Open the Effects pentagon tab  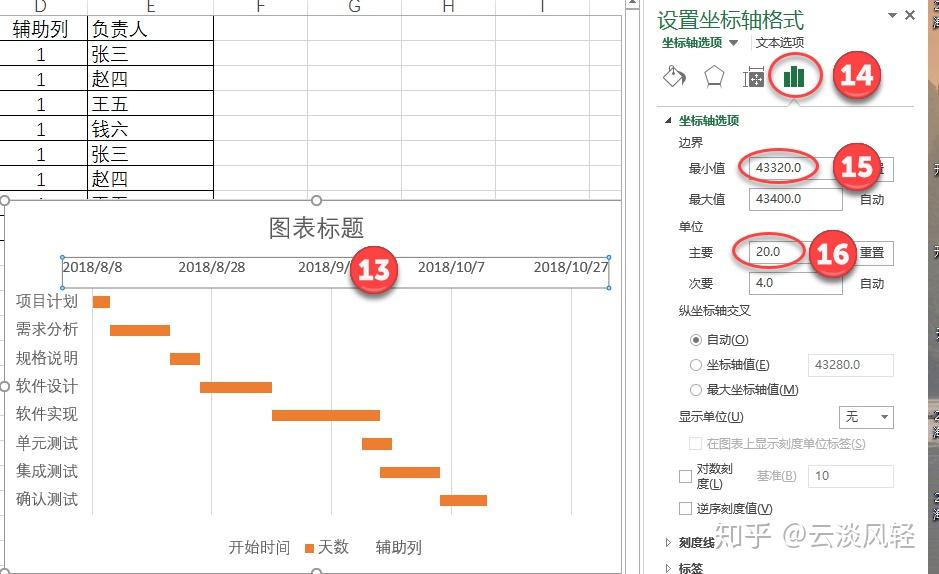pos(714,77)
